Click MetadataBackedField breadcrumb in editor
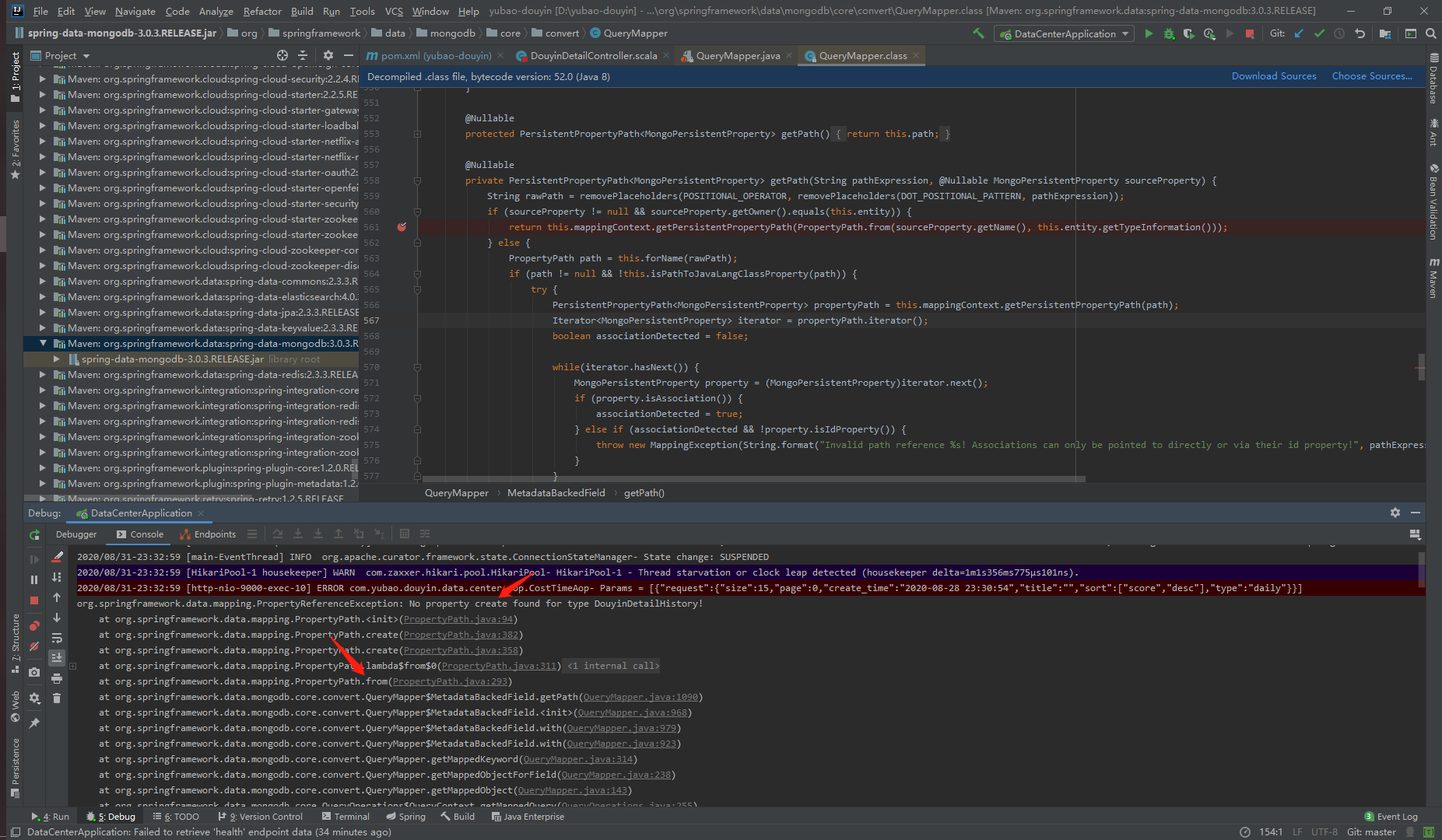The image size is (1442, 840). (x=556, y=493)
